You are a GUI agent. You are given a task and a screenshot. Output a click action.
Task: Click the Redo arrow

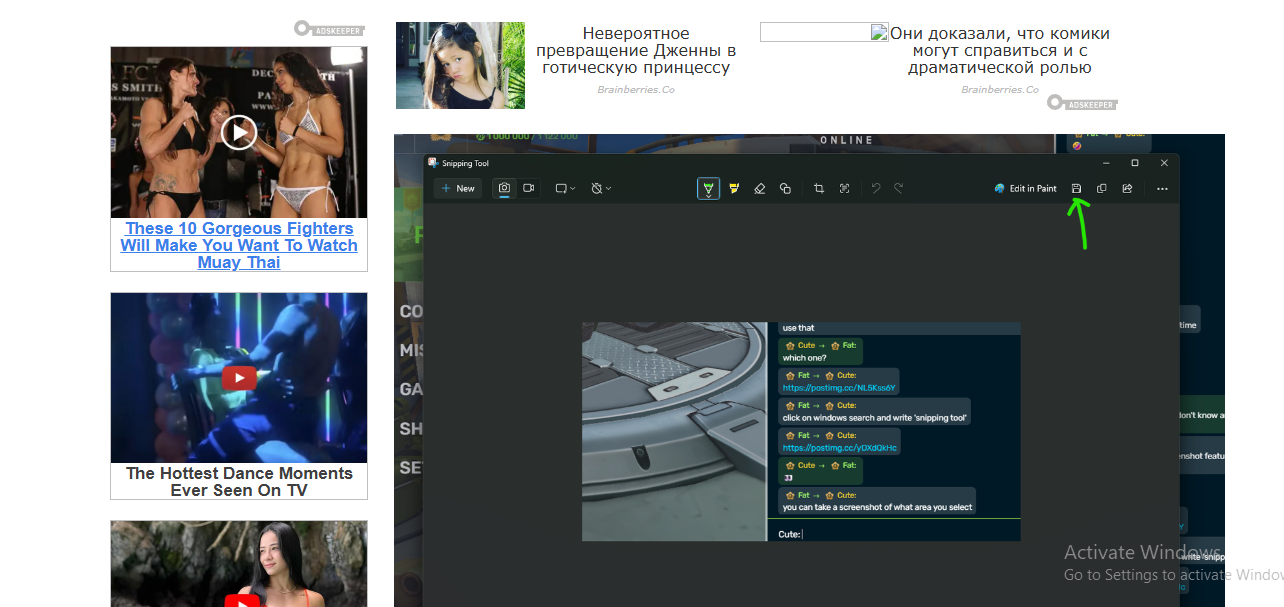(x=898, y=188)
